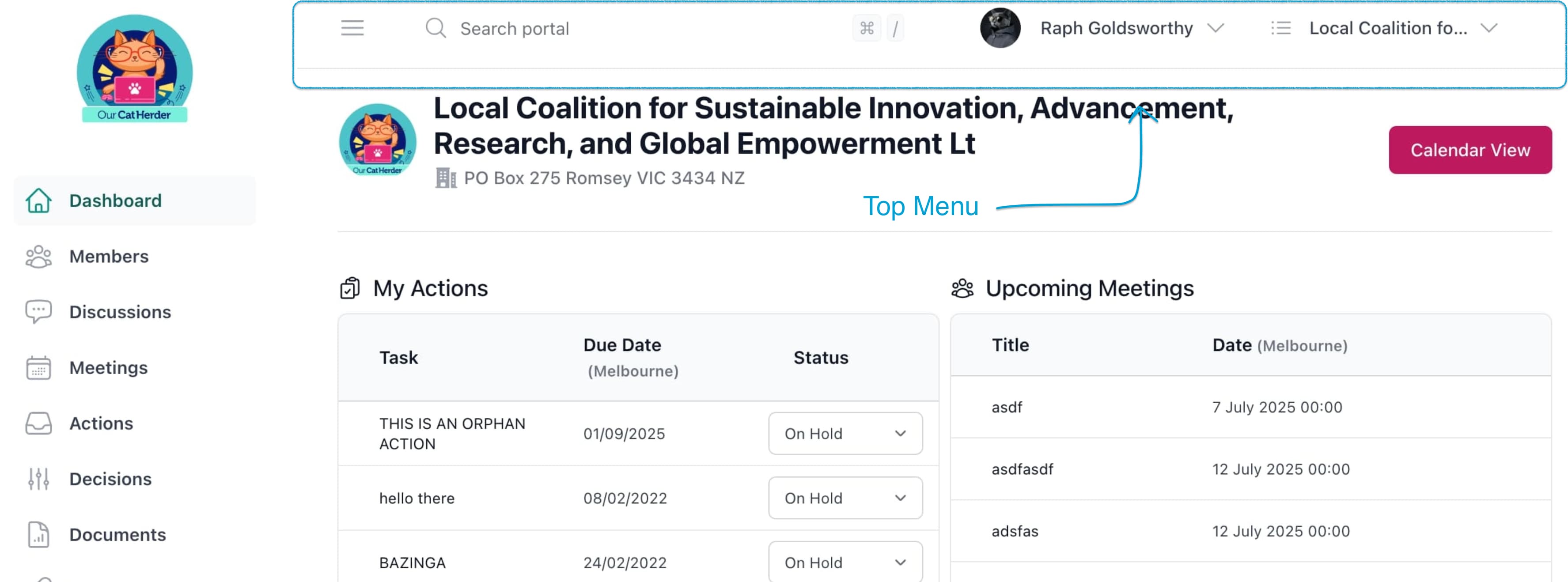1568x582 pixels.
Task: Expand Raph Goldsworthy user menu
Action: pos(1216,28)
